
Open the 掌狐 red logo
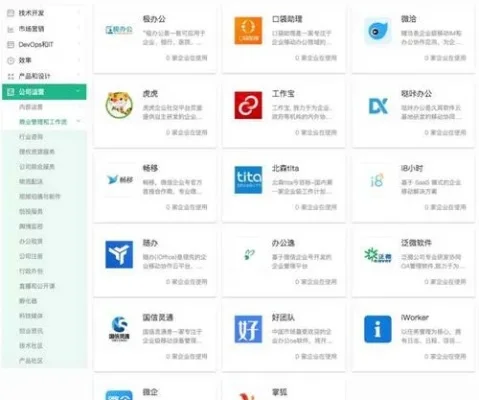(x=248, y=396)
